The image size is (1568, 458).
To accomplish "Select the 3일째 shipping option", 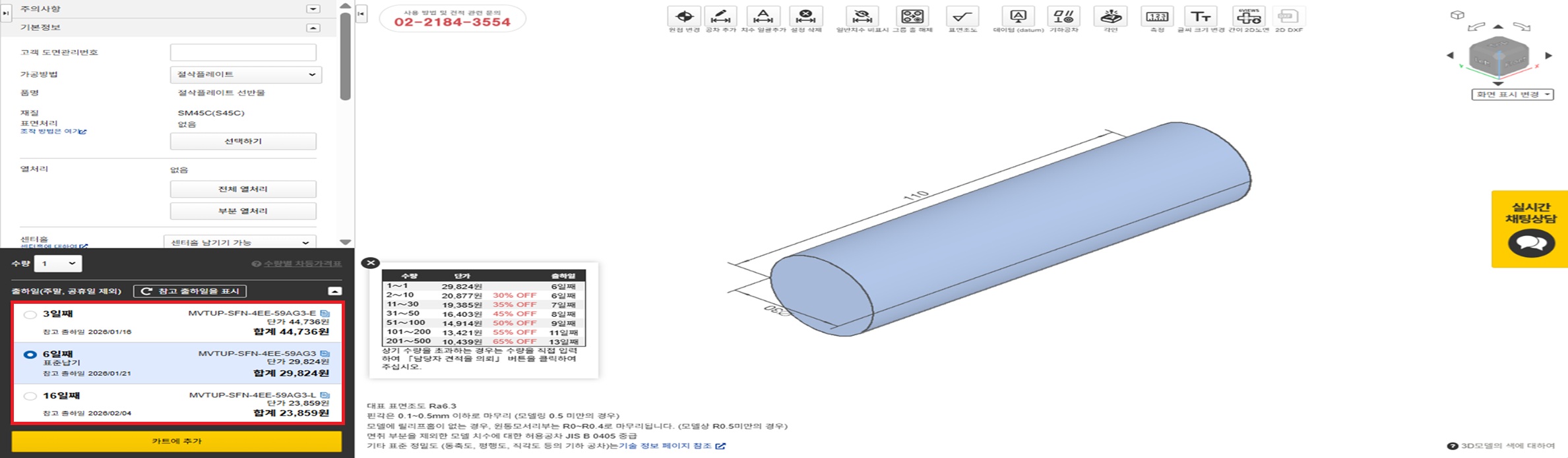I will pos(30,315).
